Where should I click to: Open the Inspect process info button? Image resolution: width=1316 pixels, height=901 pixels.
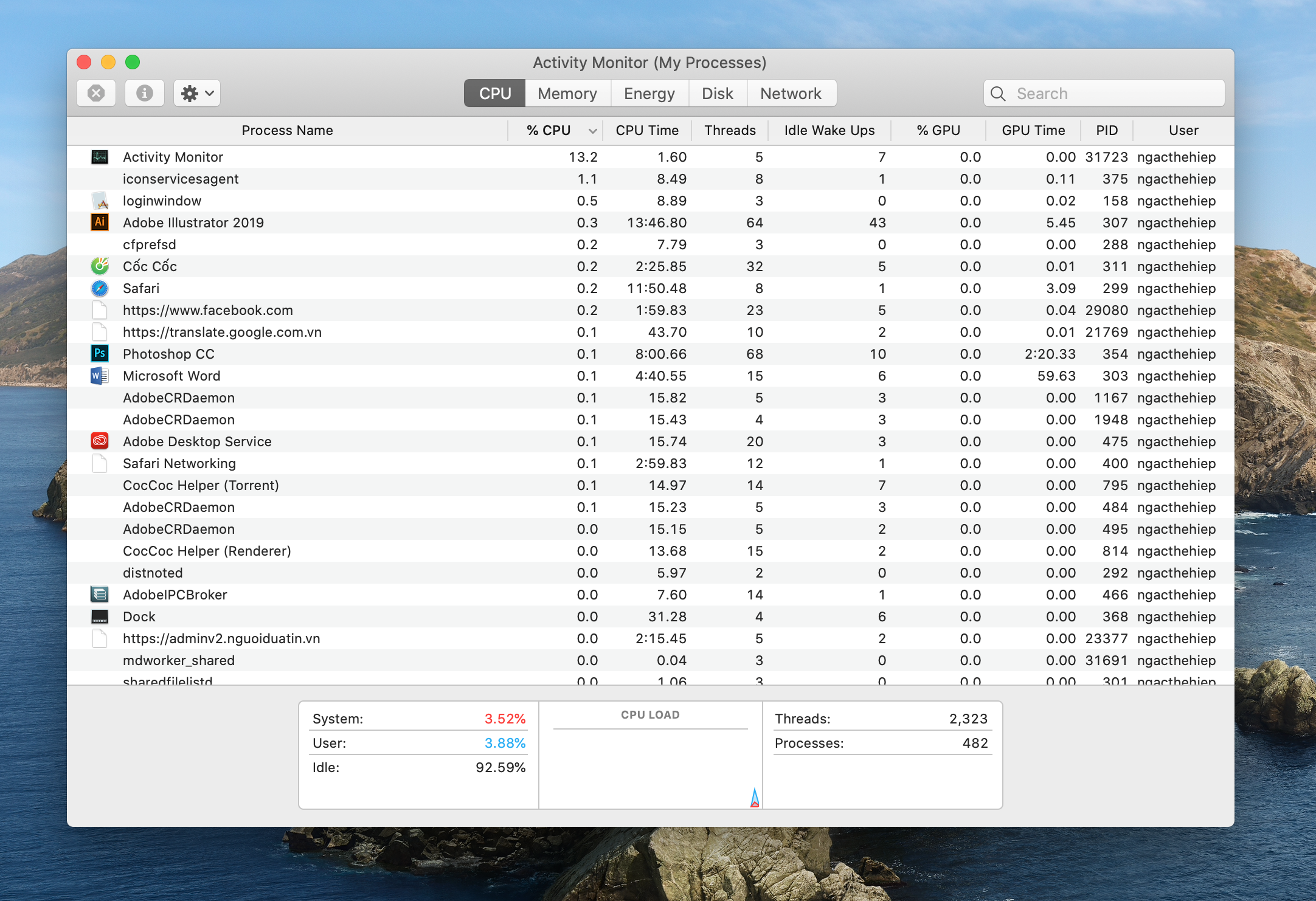pos(145,93)
